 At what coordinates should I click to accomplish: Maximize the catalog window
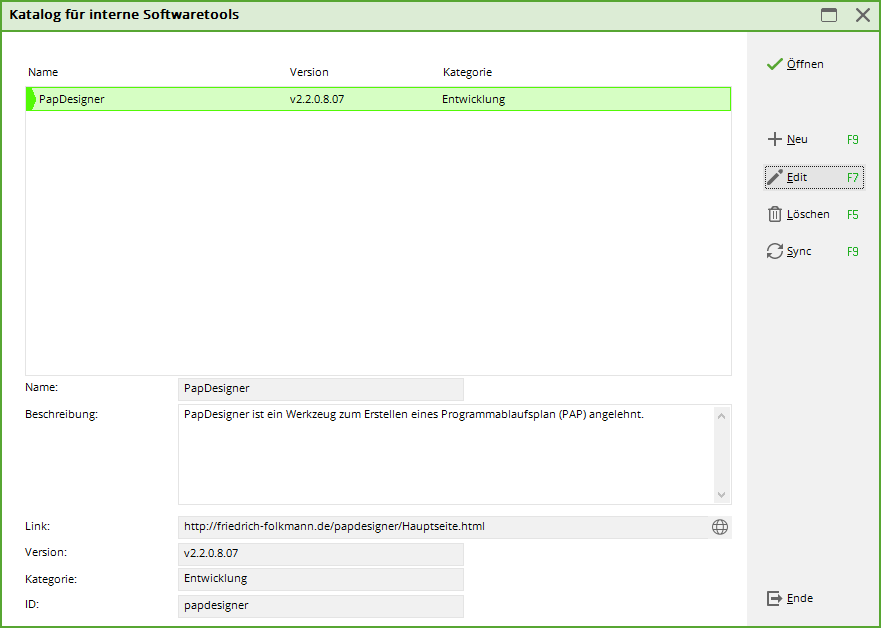[829, 15]
